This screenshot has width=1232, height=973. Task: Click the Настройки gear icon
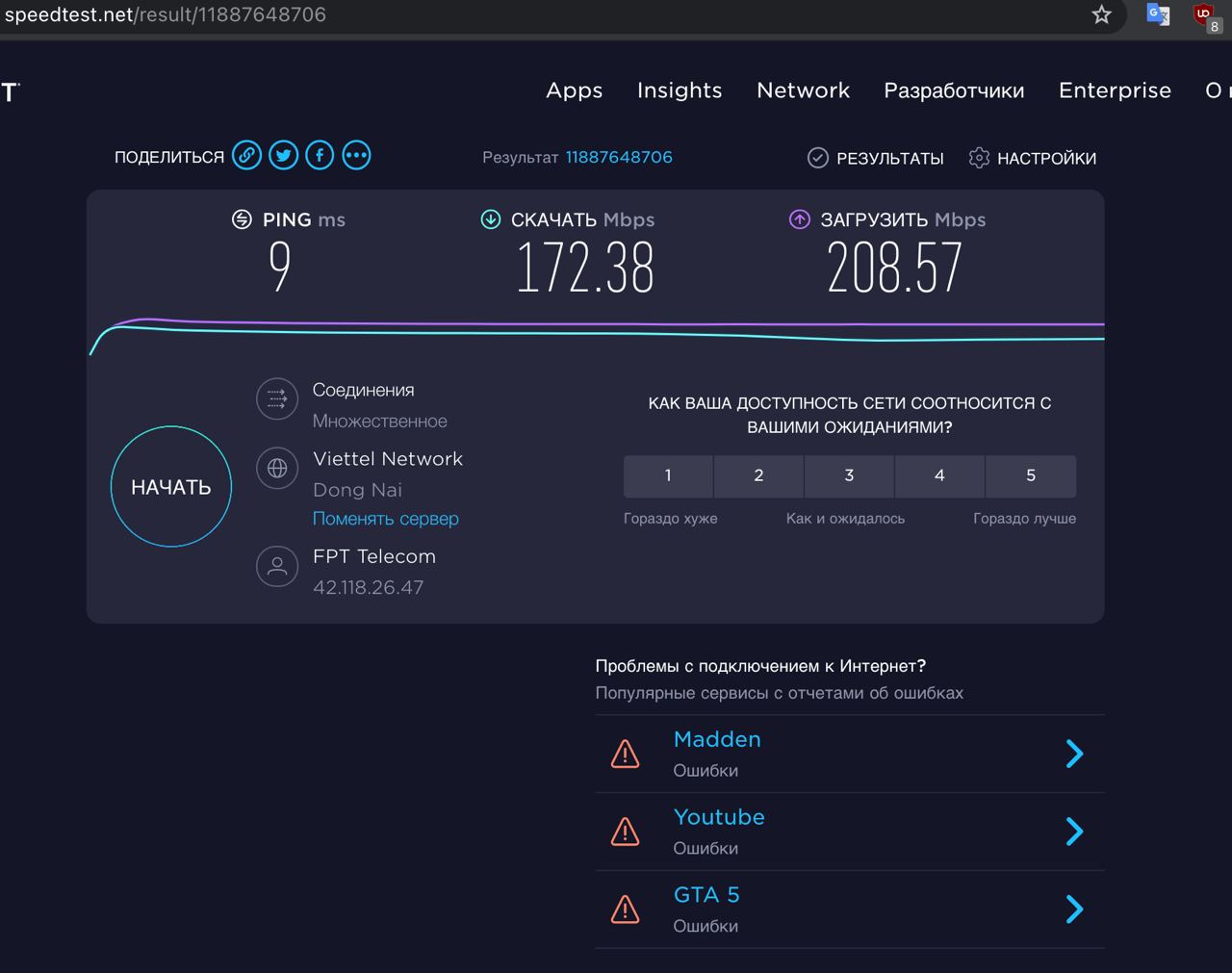pyautogui.click(x=979, y=158)
